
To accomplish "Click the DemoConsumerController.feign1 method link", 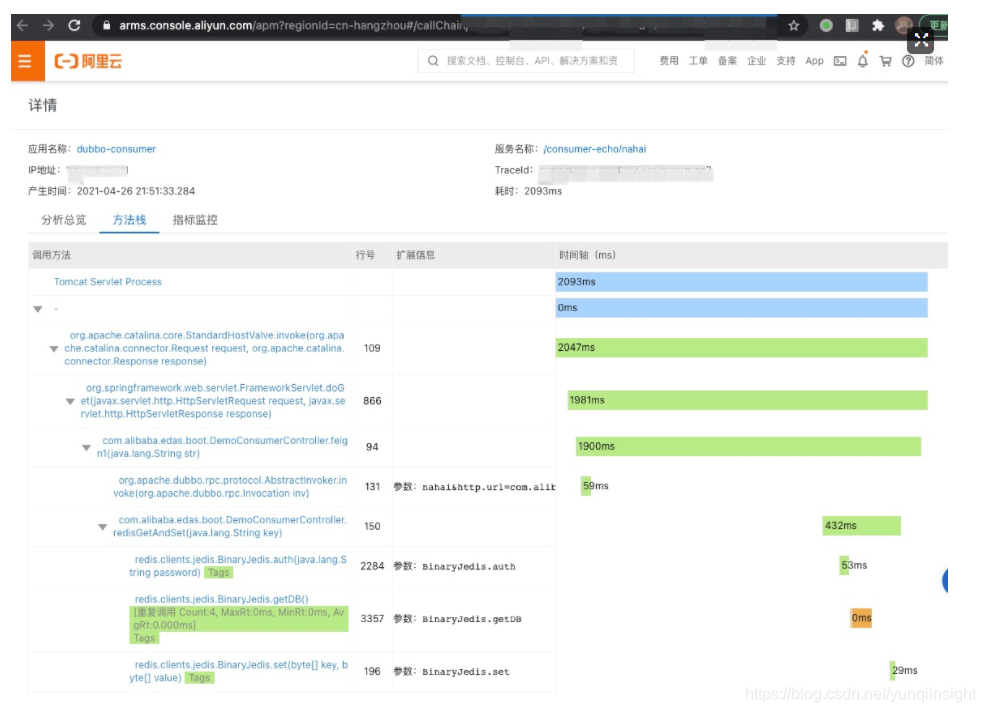I will point(222,447).
